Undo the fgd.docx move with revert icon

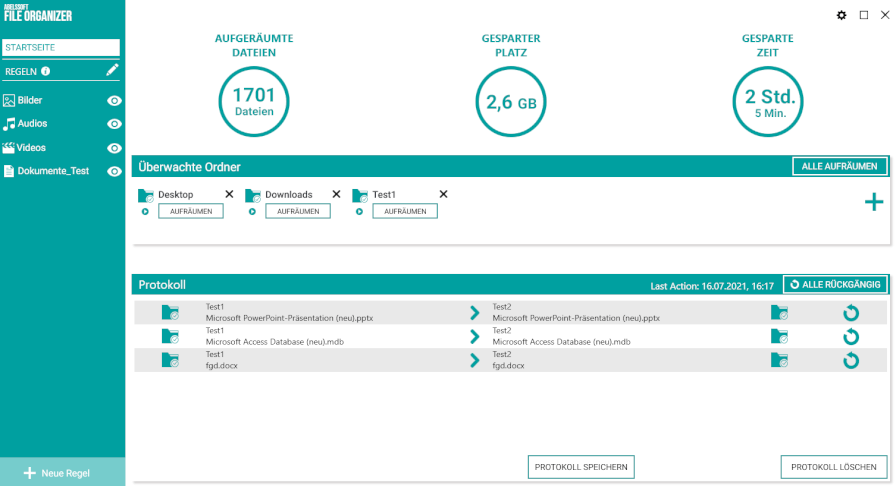point(851,360)
